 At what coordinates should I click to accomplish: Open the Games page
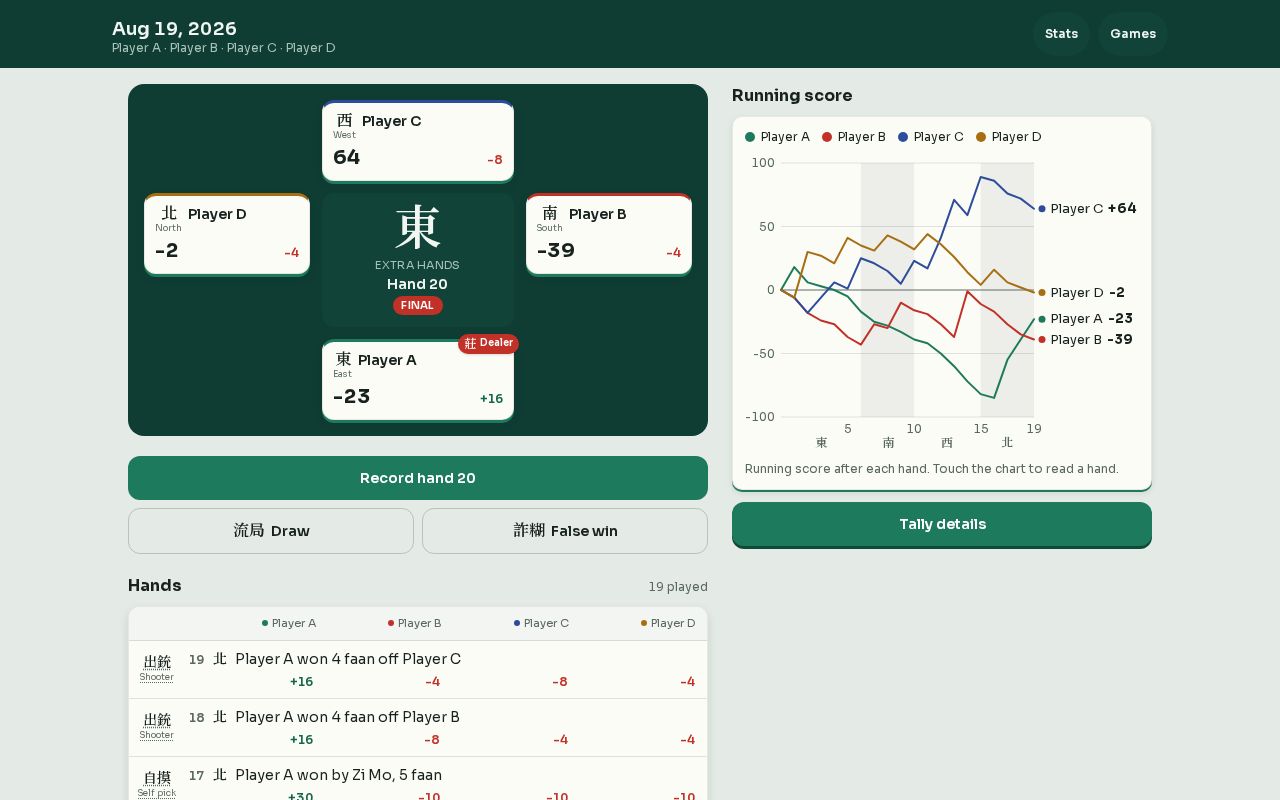tap(1133, 34)
